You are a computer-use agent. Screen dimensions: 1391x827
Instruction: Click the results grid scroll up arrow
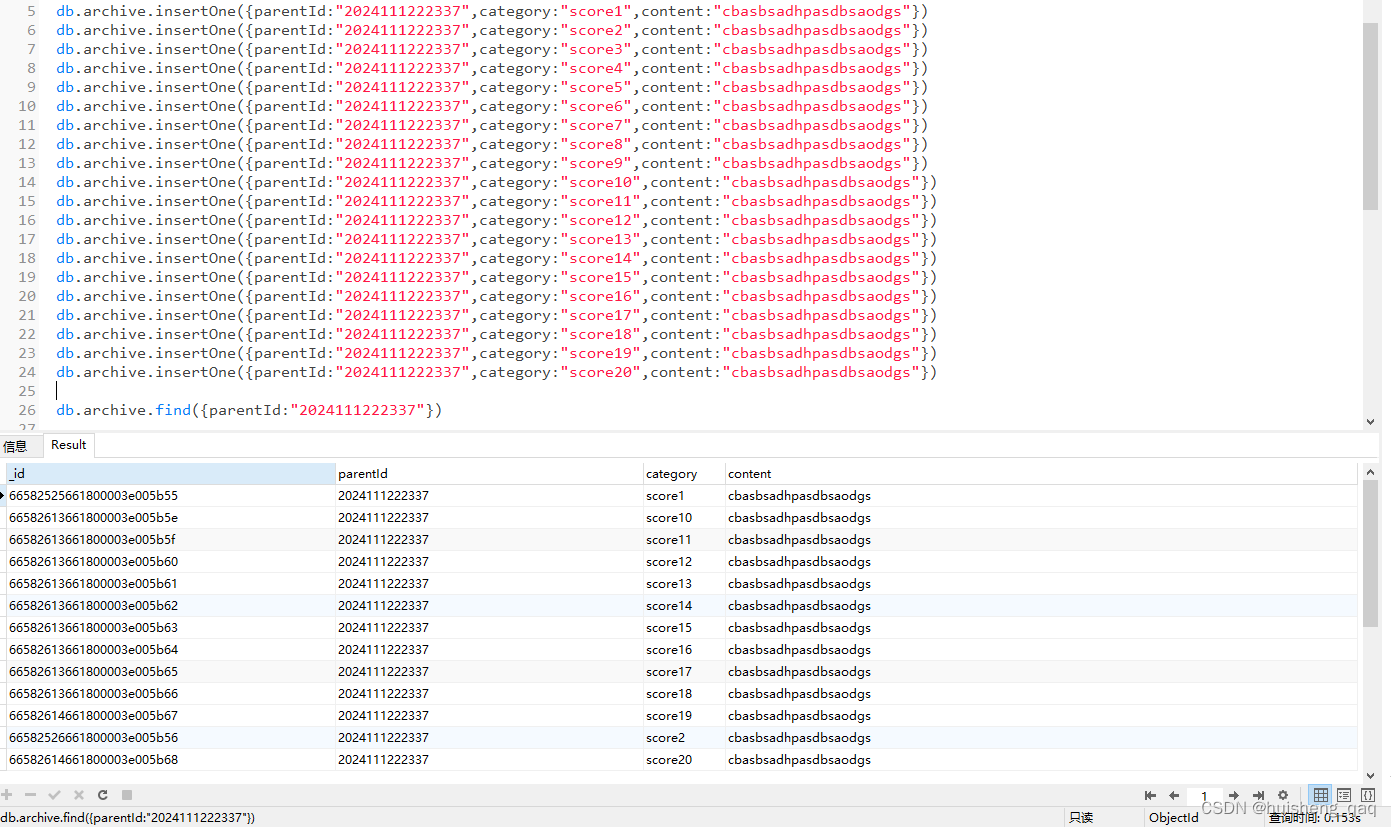tap(1370, 472)
